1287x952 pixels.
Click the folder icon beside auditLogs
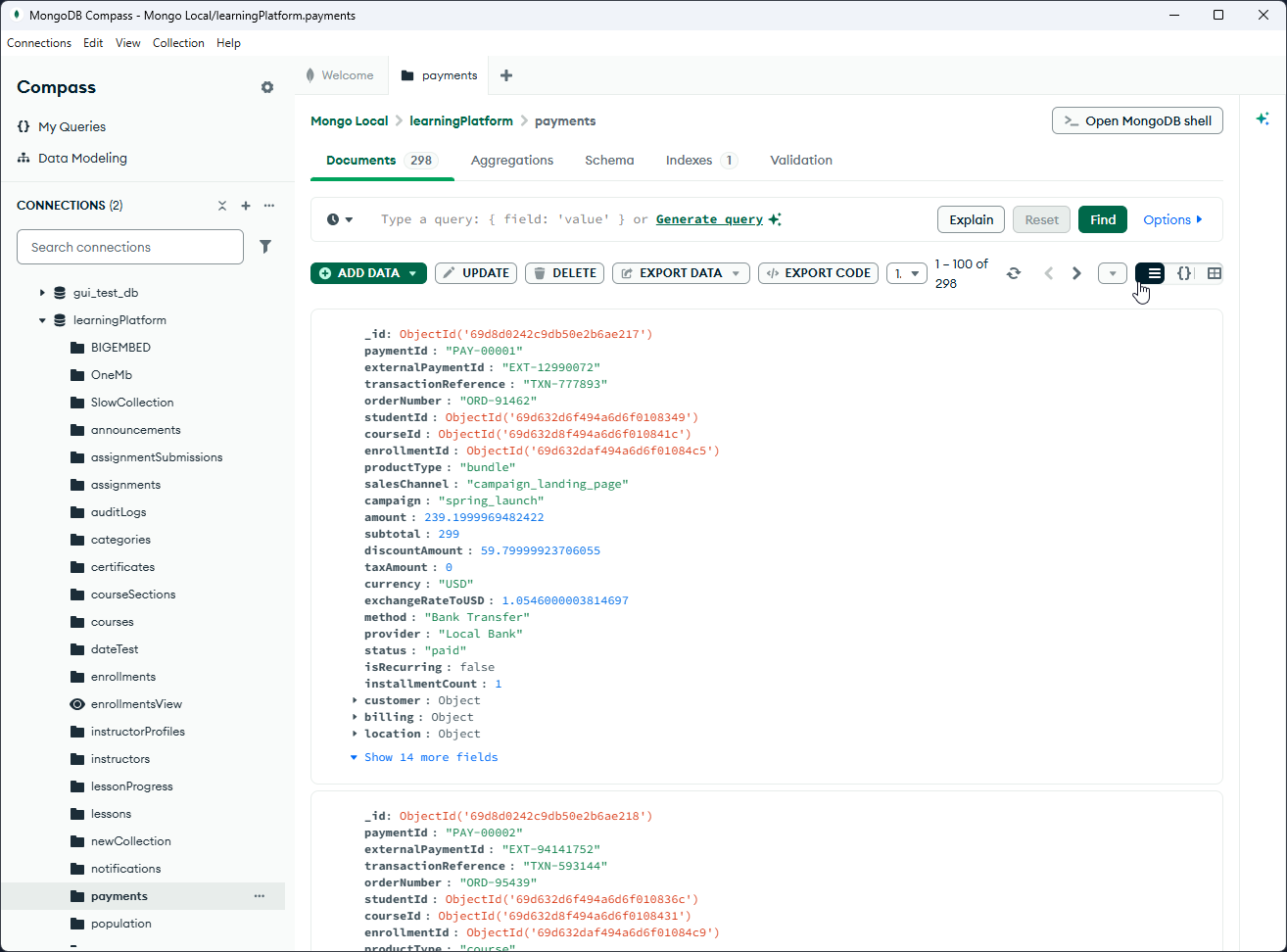(x=77, y=512)
